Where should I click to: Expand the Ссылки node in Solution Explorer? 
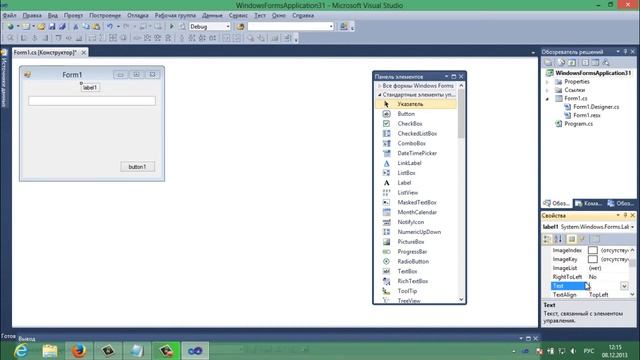pyautogui.click(x=547, y=90)
